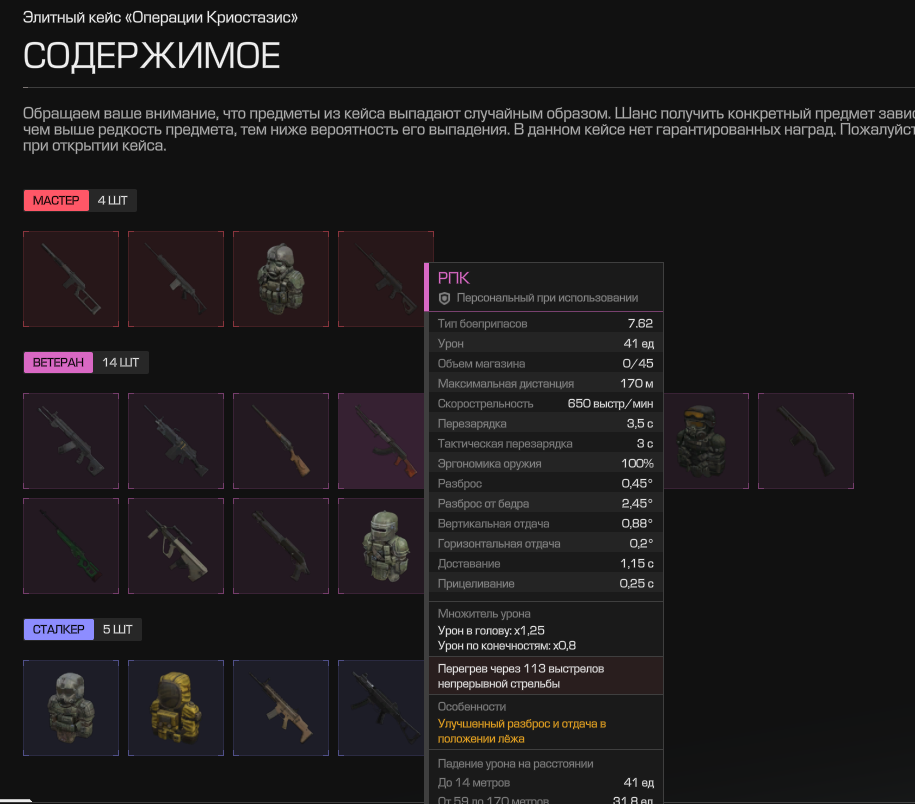Image resolution: width=915 pixels, height=804 pixels.
Task: Click the 'Особенности' section label
Action: [x=472, y=707]
